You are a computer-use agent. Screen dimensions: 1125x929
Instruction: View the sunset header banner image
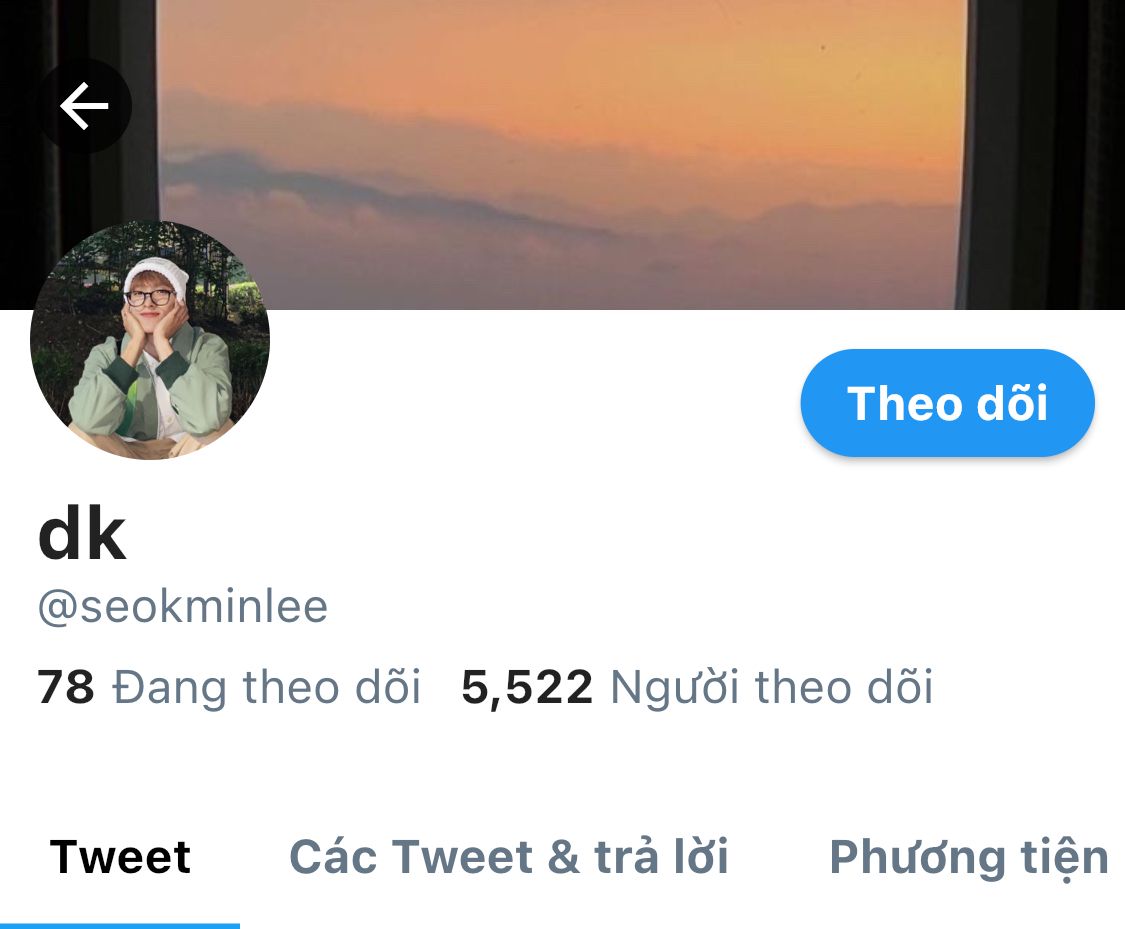[x=562, y=154]
